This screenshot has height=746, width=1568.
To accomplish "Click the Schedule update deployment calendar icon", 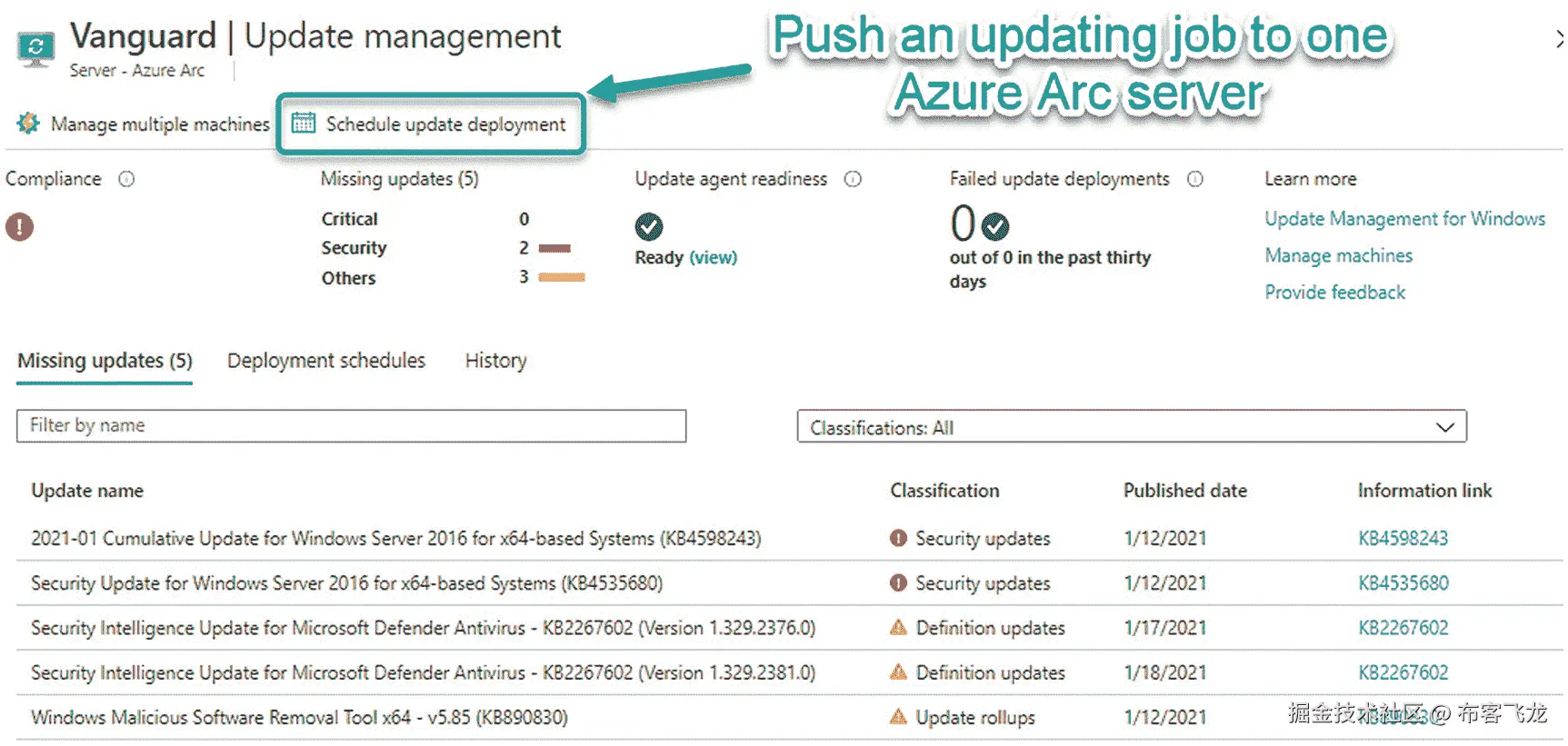I will [x=304, y=123].
